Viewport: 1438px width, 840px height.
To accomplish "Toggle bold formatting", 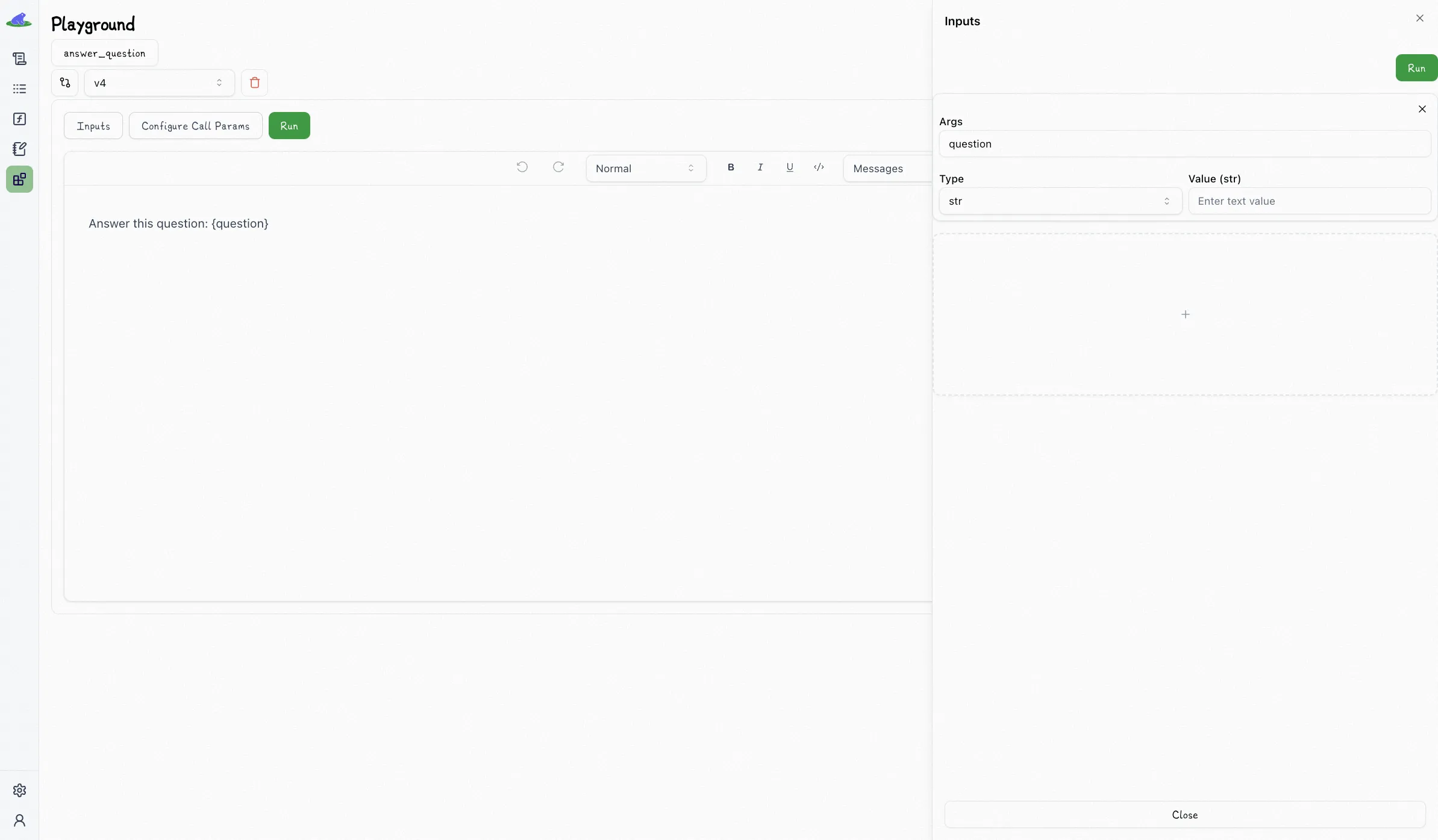I will 731,167.
